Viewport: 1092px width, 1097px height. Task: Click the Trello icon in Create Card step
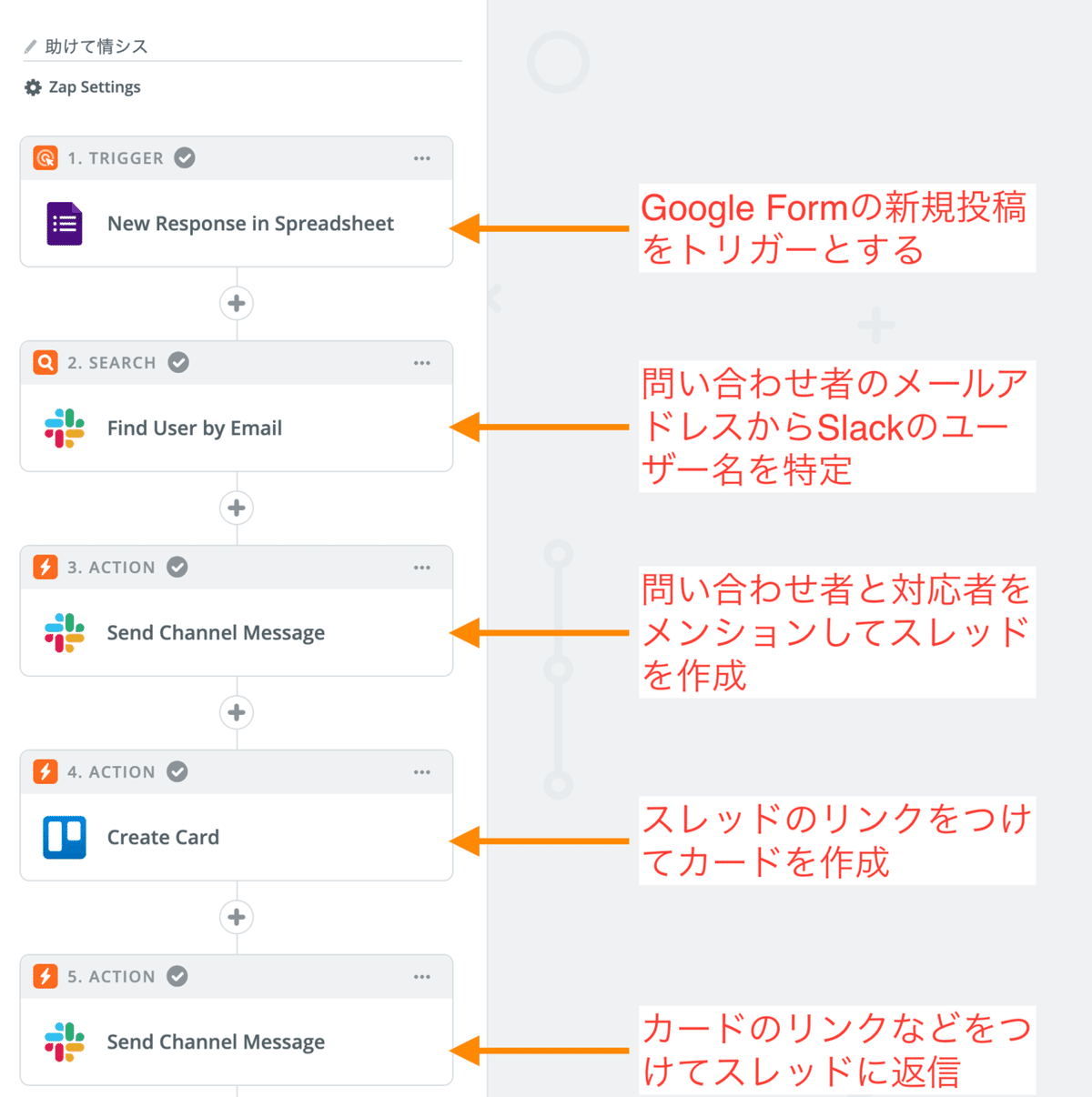tap(65, 838)
